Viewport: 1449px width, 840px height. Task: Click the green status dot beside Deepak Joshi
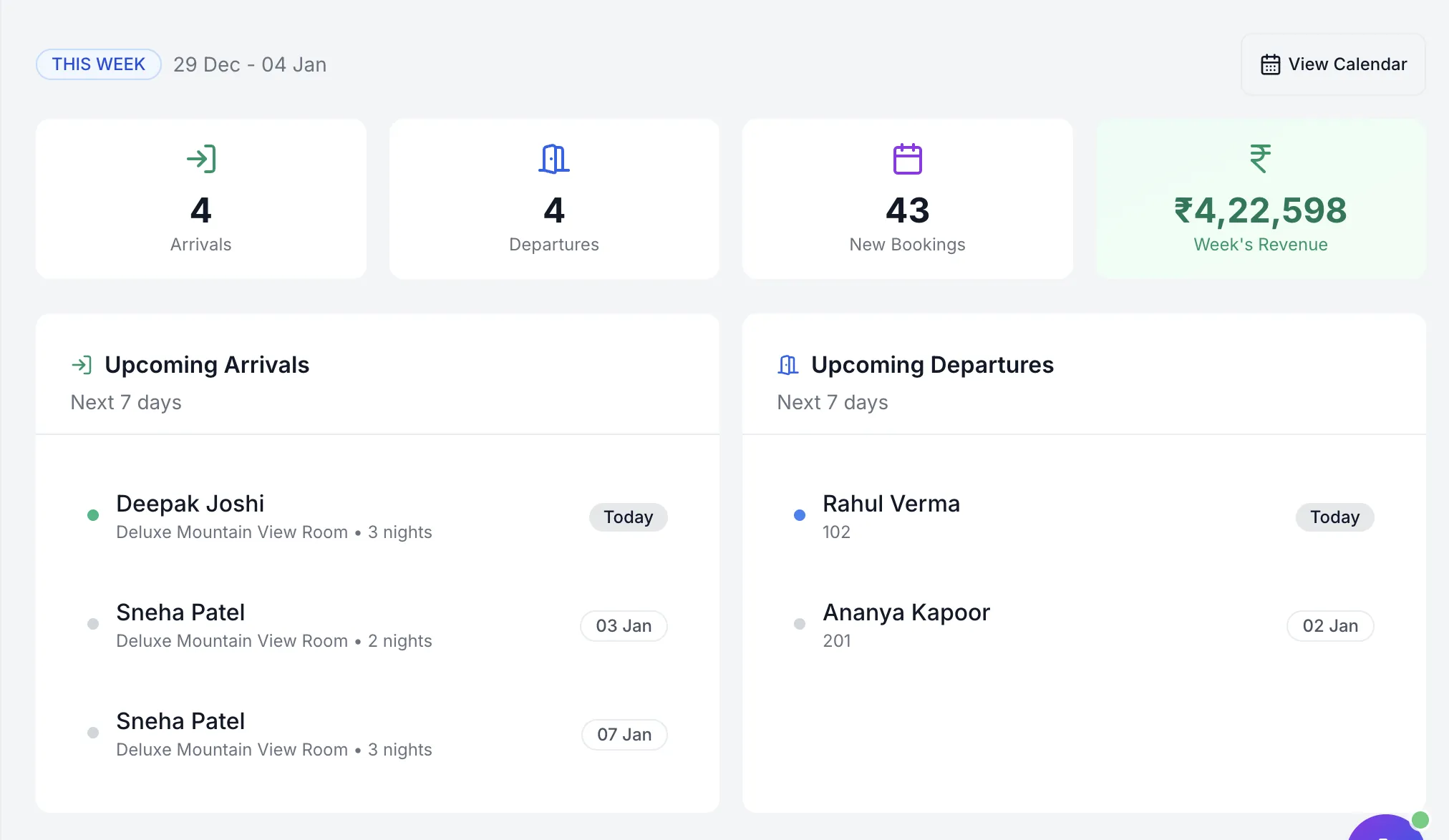pyautogui.click(x=93, y=515)
